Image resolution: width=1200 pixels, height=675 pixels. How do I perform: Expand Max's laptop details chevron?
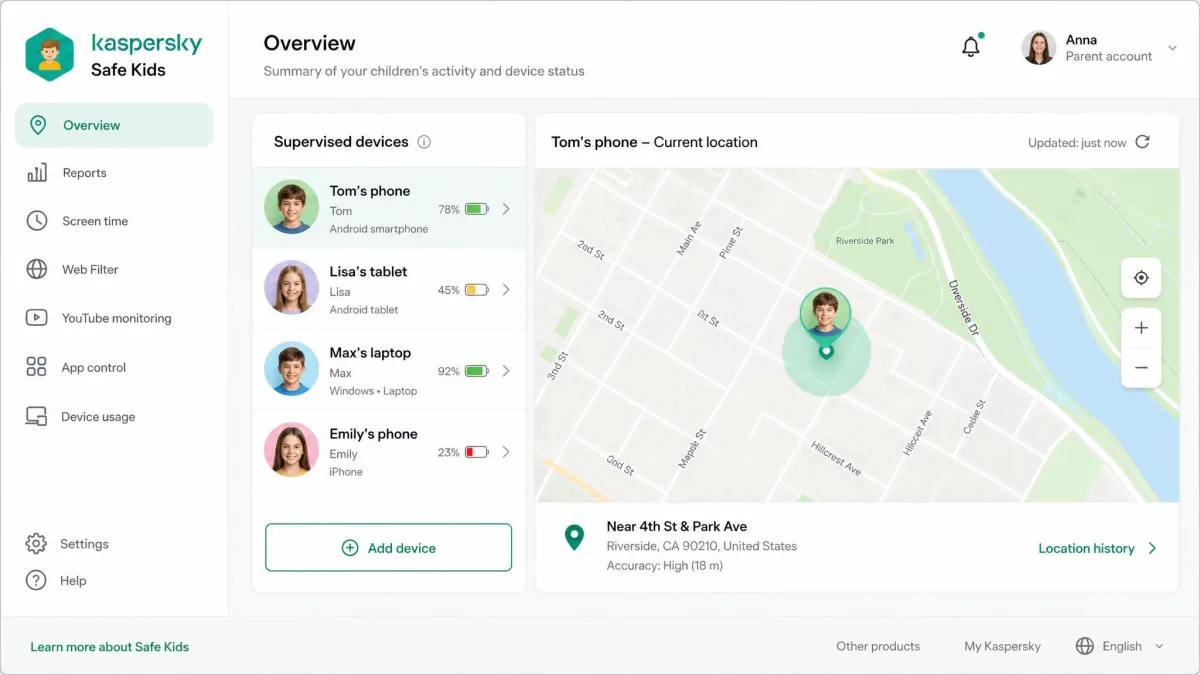pos(506,371)
